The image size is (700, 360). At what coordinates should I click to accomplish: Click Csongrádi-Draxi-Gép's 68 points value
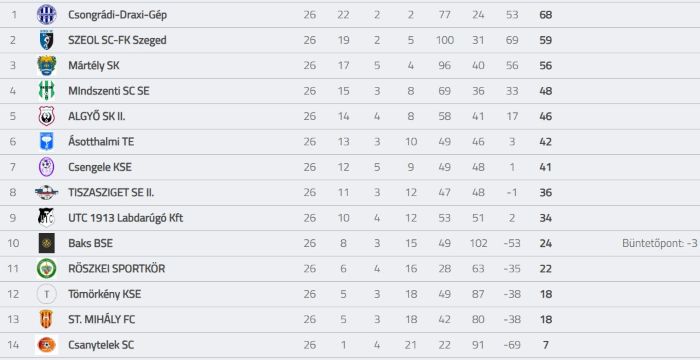point(546,15)
